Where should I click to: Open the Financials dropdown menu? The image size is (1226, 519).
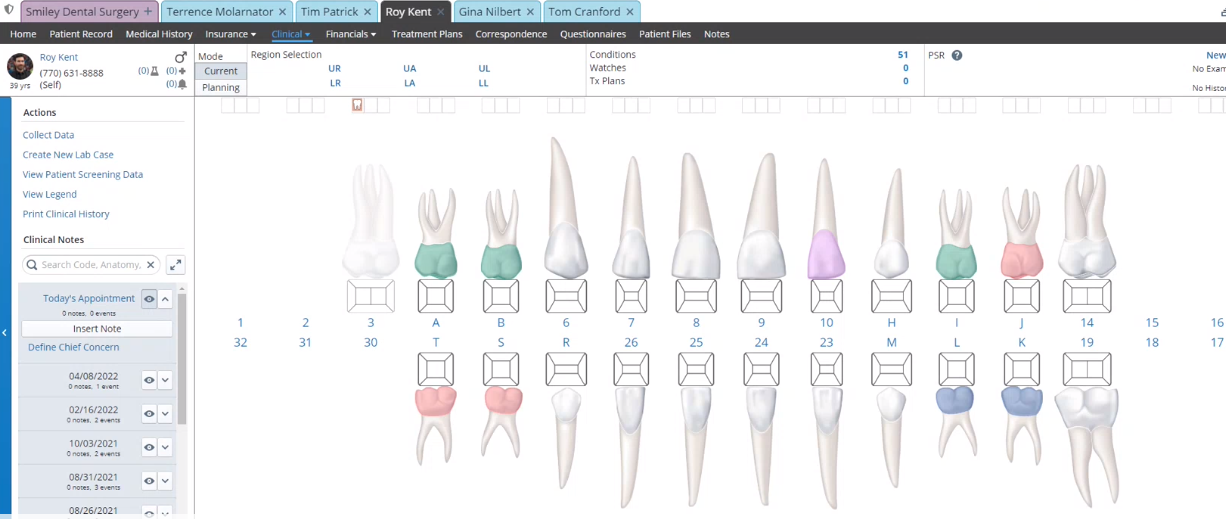pos(350,34)
